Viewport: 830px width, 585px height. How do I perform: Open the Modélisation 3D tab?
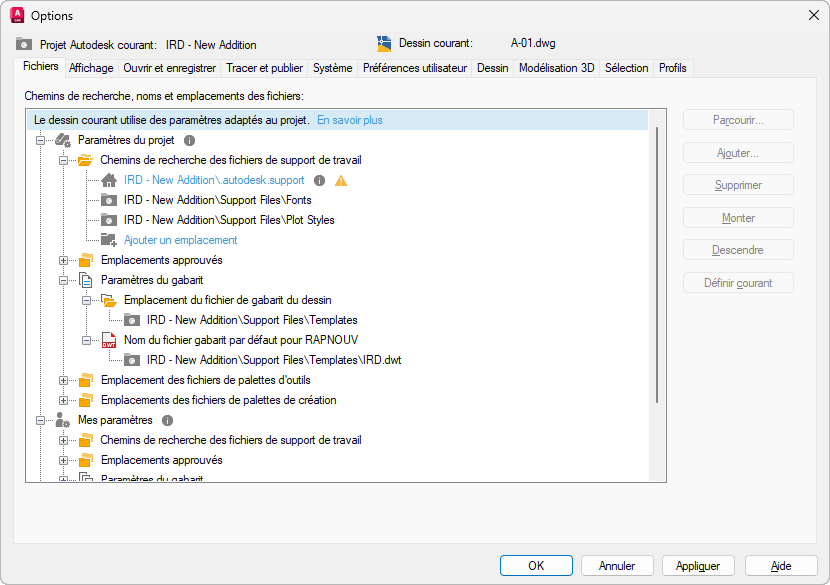click(x=556, y=68)
